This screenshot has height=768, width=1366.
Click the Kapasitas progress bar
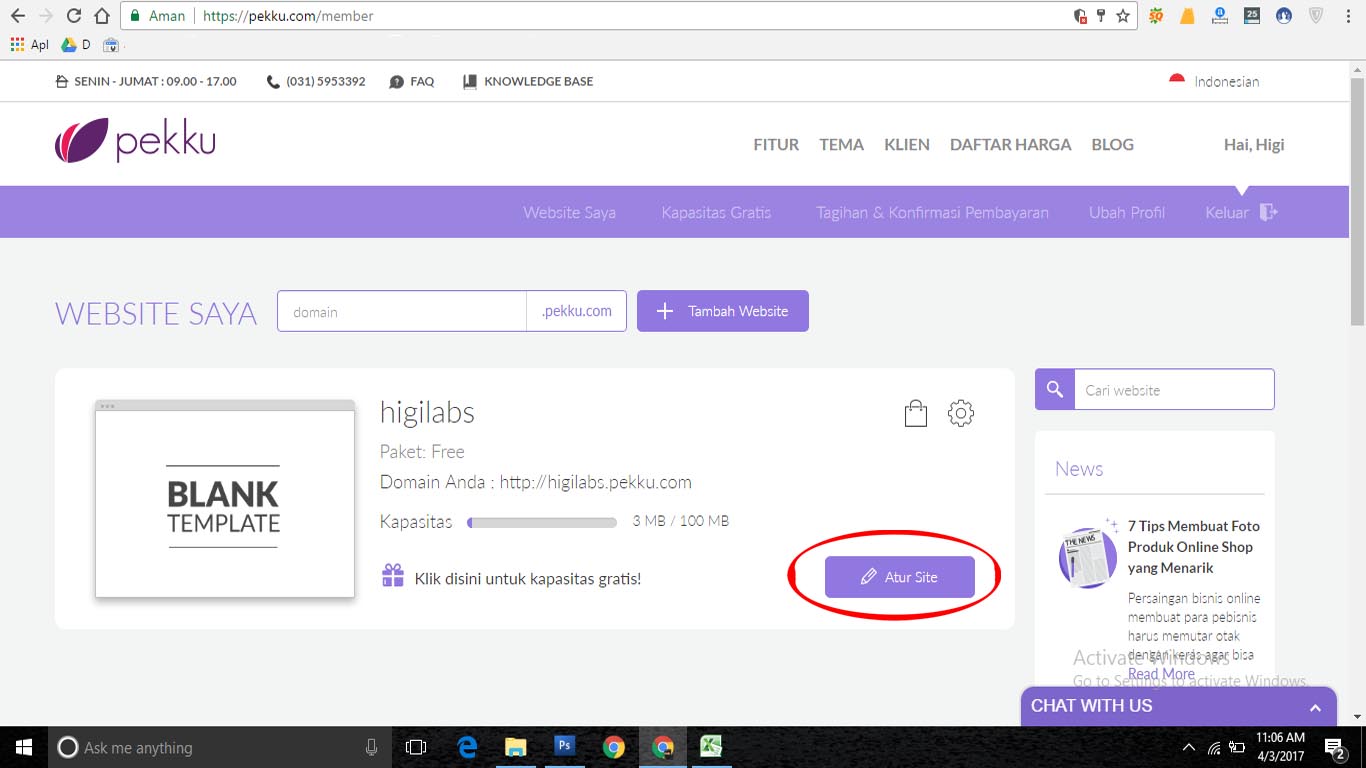pos(542,522)
